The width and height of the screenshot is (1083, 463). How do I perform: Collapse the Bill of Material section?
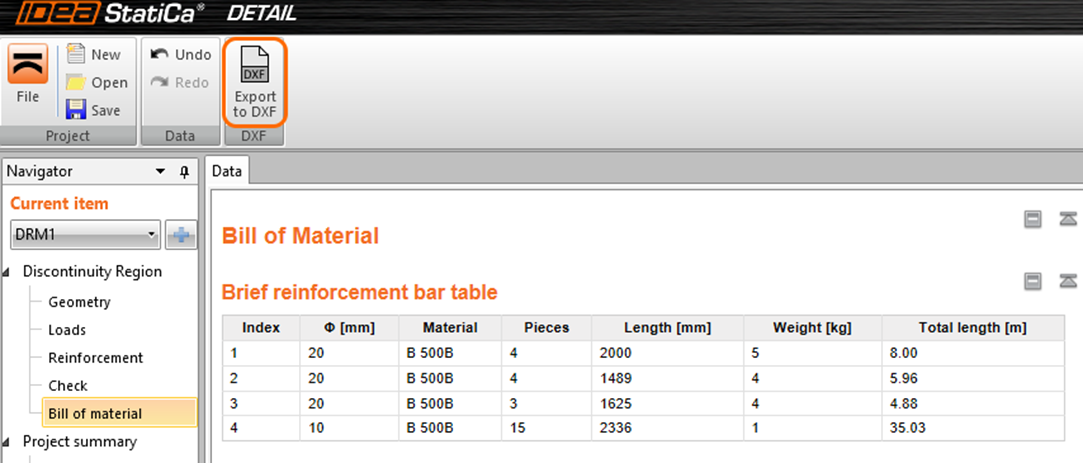tap(1068, 220)
